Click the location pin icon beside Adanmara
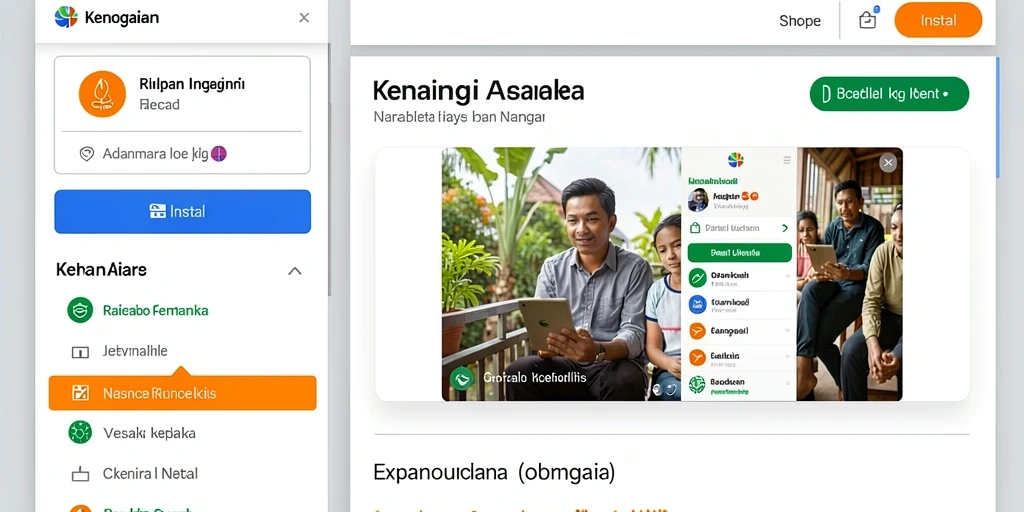Screen dimensions: 1024x512 coord(86,154)
